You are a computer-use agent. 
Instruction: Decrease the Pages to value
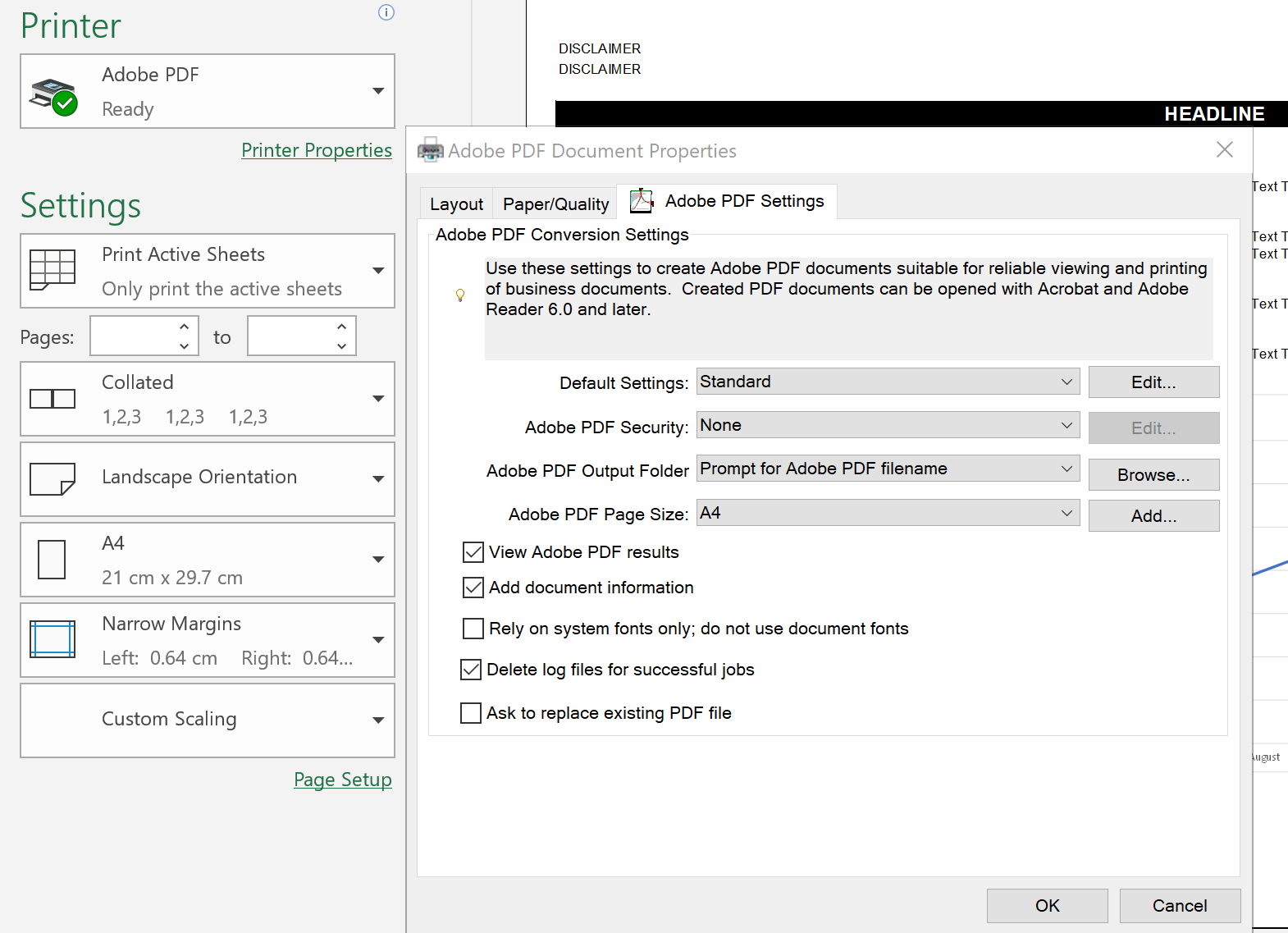click(342, 346)
